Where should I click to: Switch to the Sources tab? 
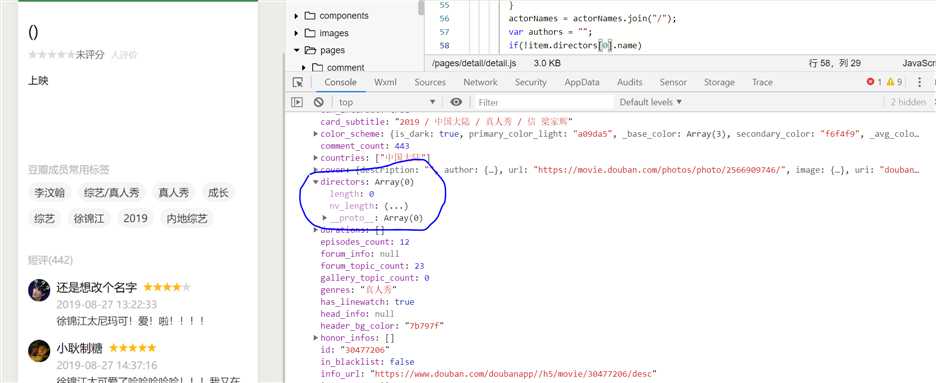[430, 82]
